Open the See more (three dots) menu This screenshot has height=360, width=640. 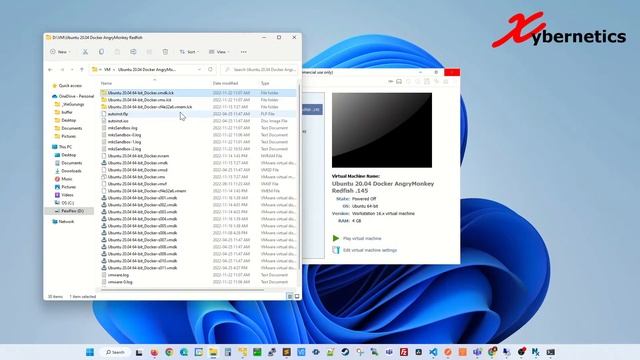(244, 52)
